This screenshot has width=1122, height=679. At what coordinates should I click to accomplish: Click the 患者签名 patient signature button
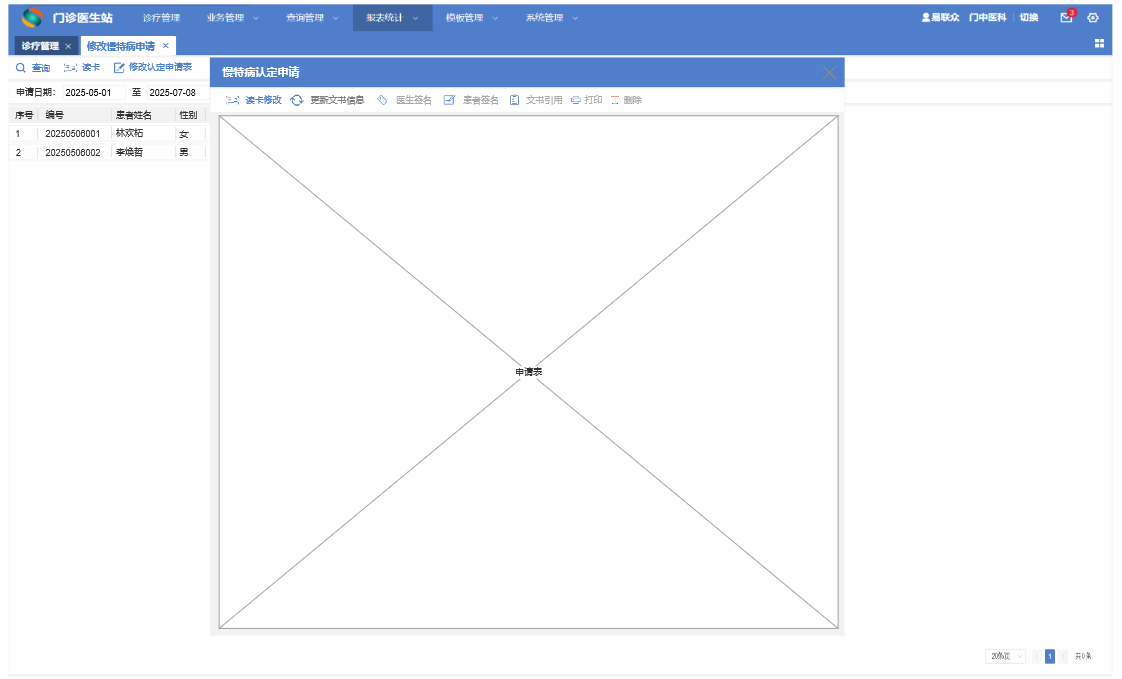(471, 100)
